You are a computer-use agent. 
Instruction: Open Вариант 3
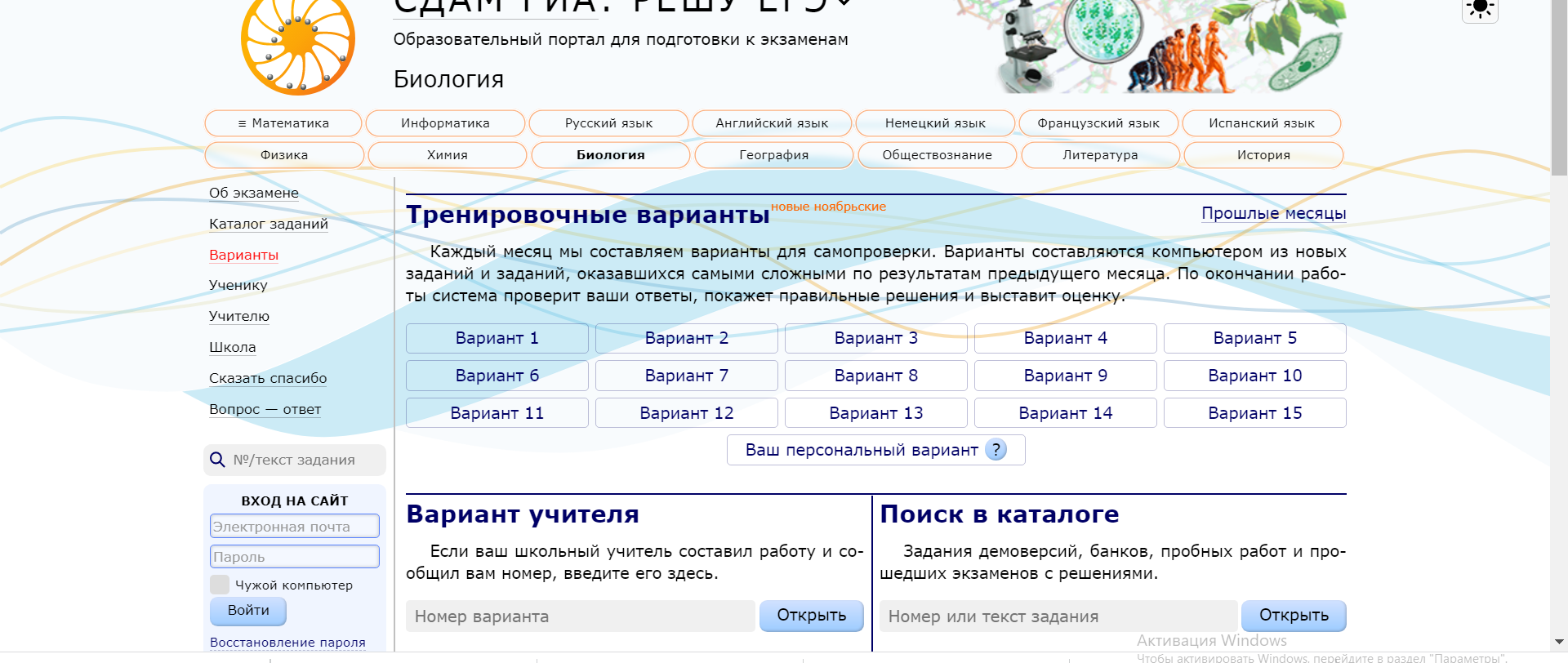pos(876,338)
